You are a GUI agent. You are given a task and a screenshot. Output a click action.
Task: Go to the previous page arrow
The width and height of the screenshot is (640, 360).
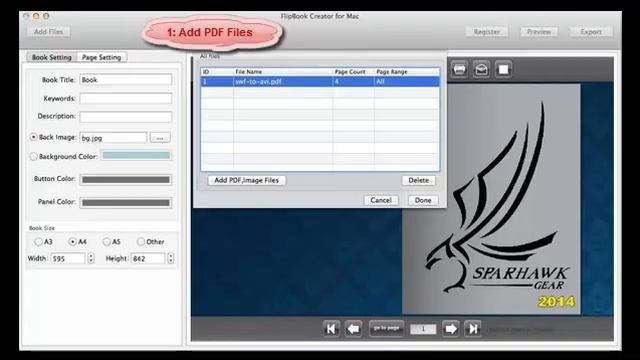[x=353, y=329]
